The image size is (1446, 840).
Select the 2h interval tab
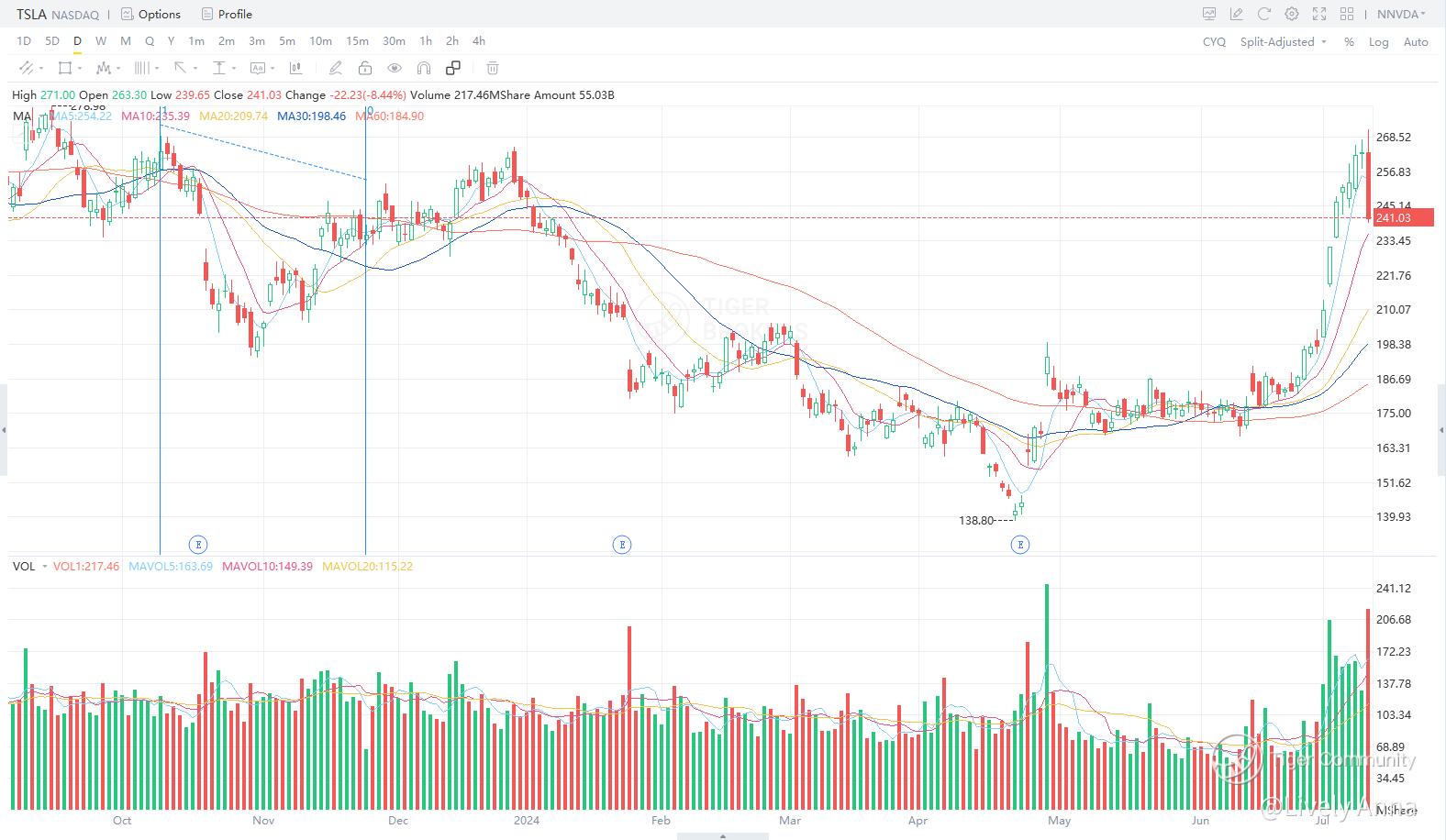[x=452, y=40]
